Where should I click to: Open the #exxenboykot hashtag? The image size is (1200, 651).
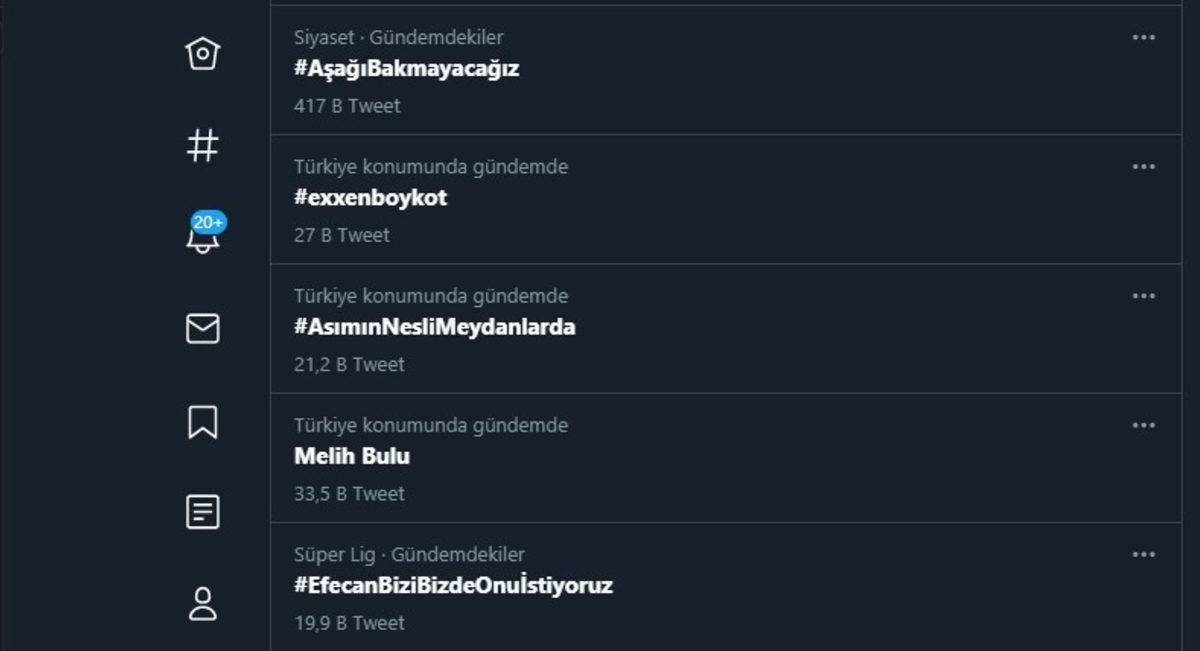point(369,197)
